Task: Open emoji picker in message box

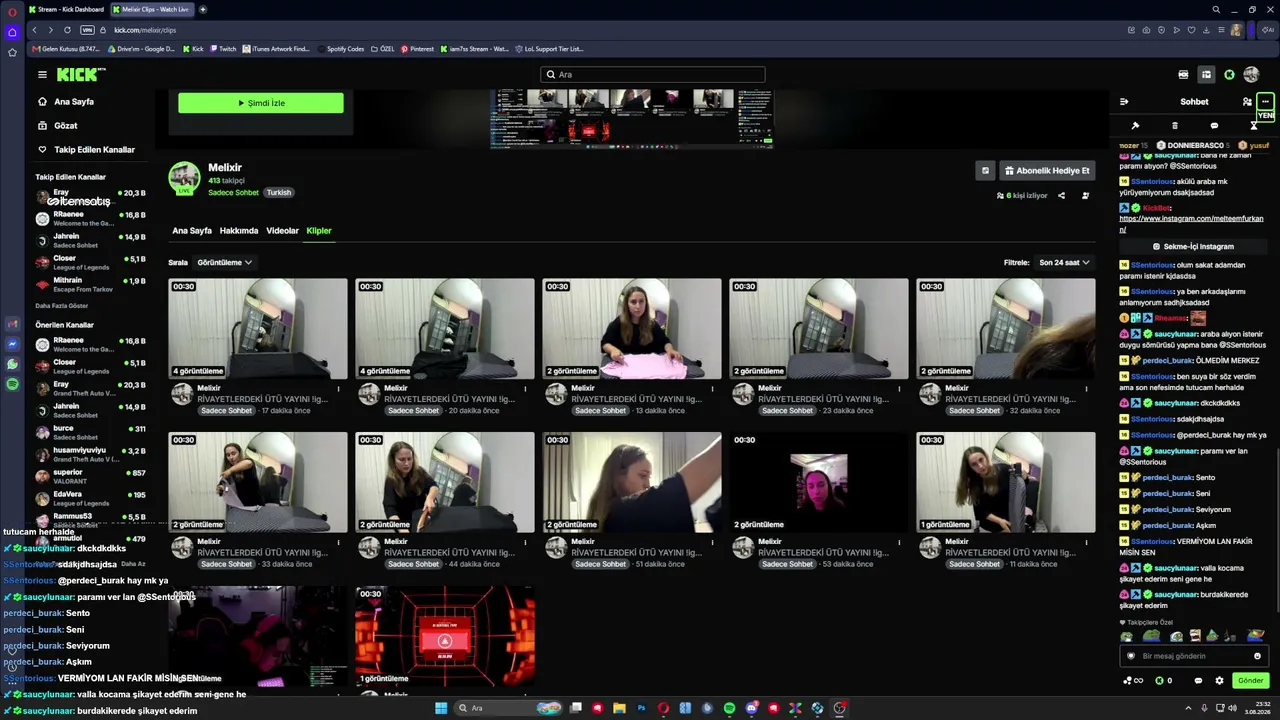Action: tap(1257, 656)
